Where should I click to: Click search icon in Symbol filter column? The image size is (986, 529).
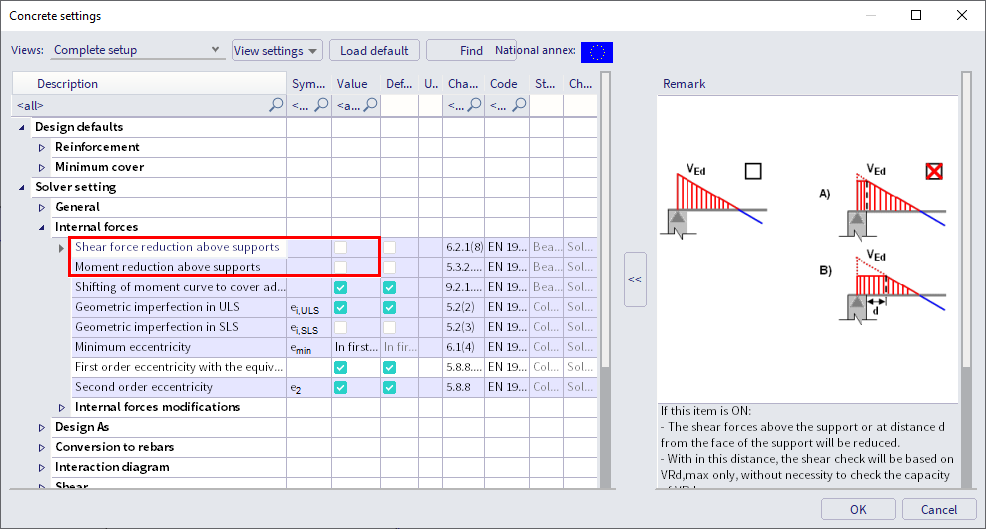pyautogui.click(x=322, y=105)
